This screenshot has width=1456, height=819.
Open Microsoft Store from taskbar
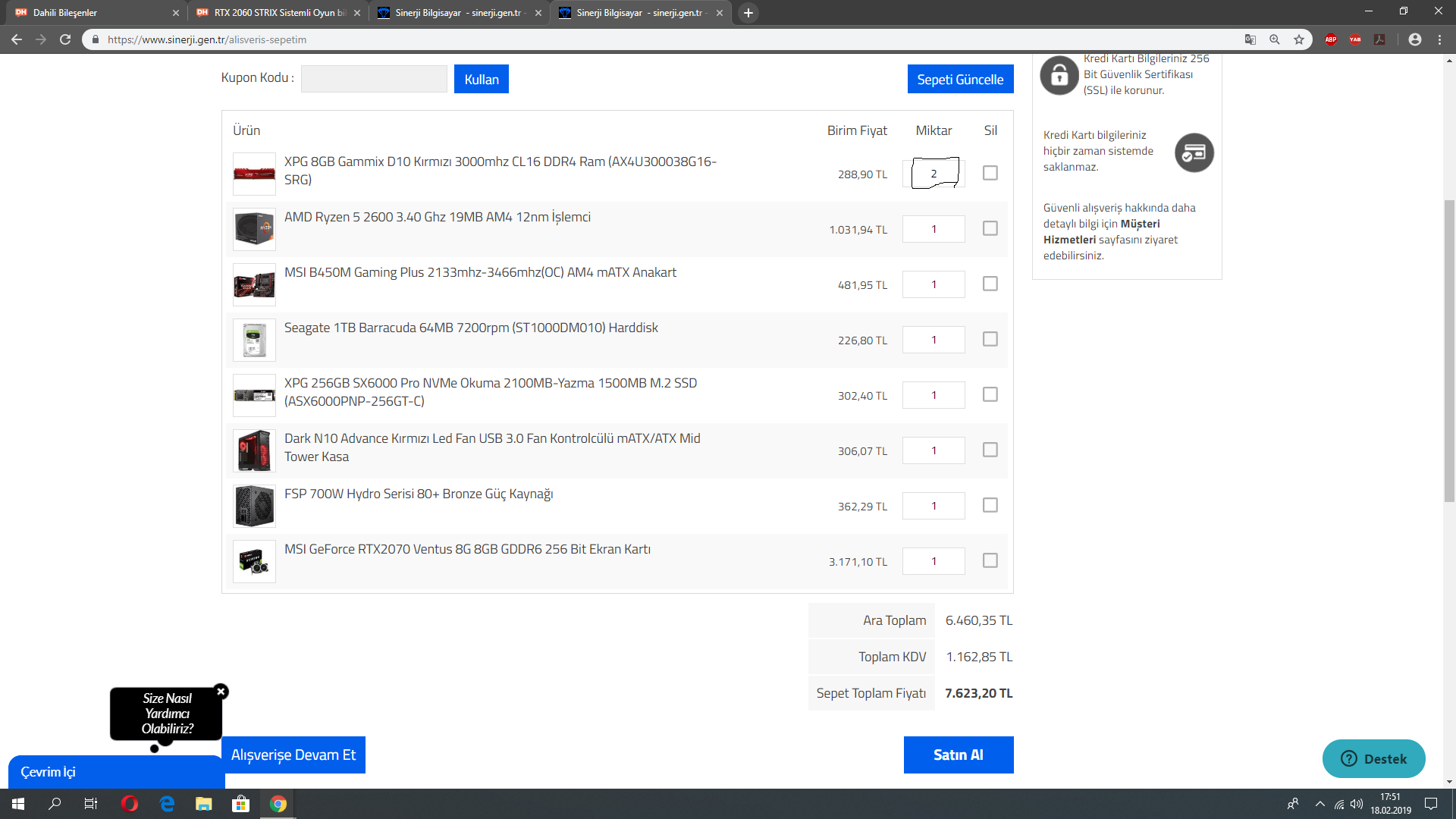tap(241, 804)
